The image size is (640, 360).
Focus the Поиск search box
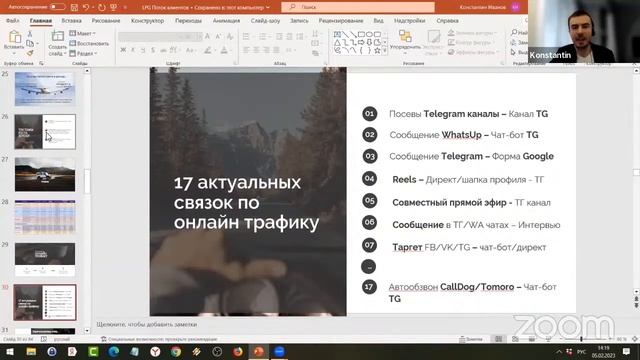pyautogui.click(x=358, y=7)
